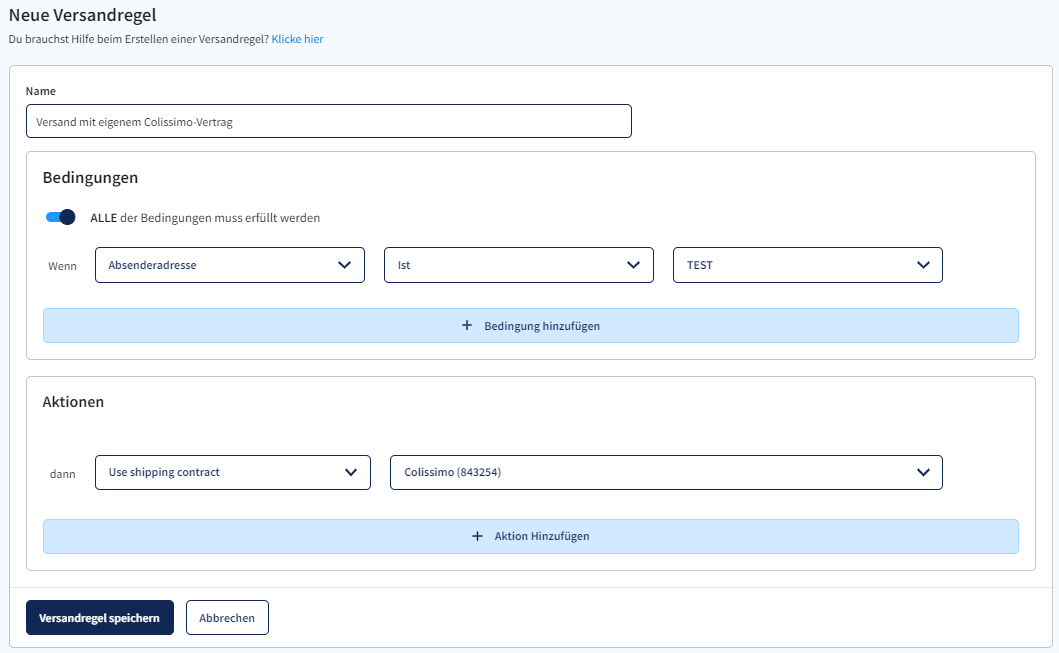Click the Aktionen section heading
Screen dimensions: 1059x653
(73, 402)
